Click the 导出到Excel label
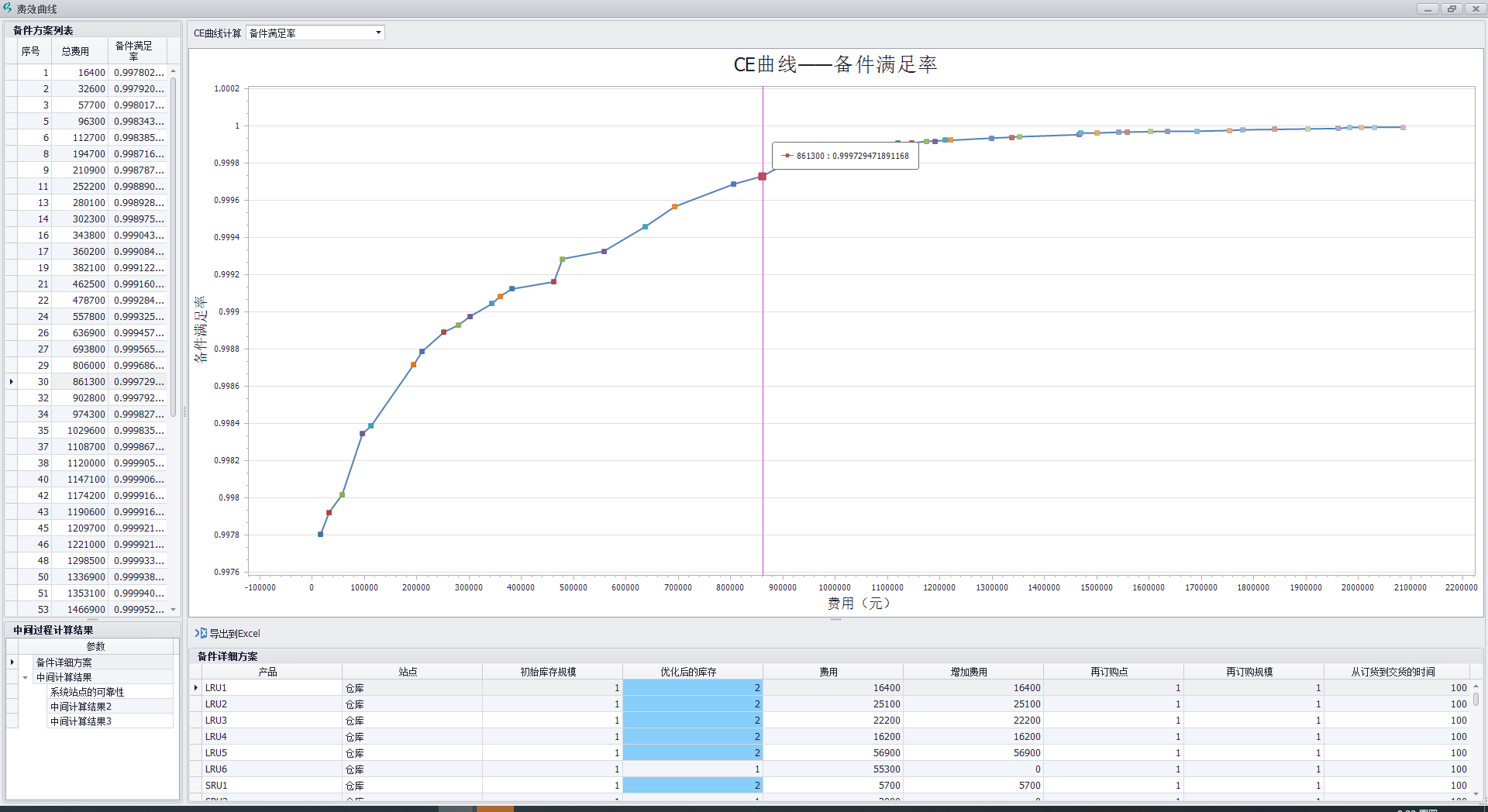Screen dimensions: 1488x812 [x=235, y=634]
